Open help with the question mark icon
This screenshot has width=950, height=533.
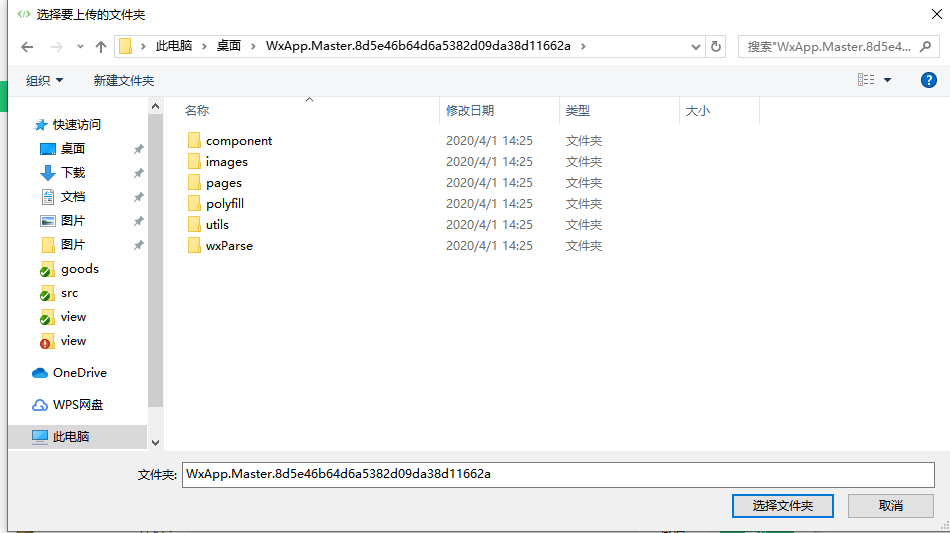[928, 80]
